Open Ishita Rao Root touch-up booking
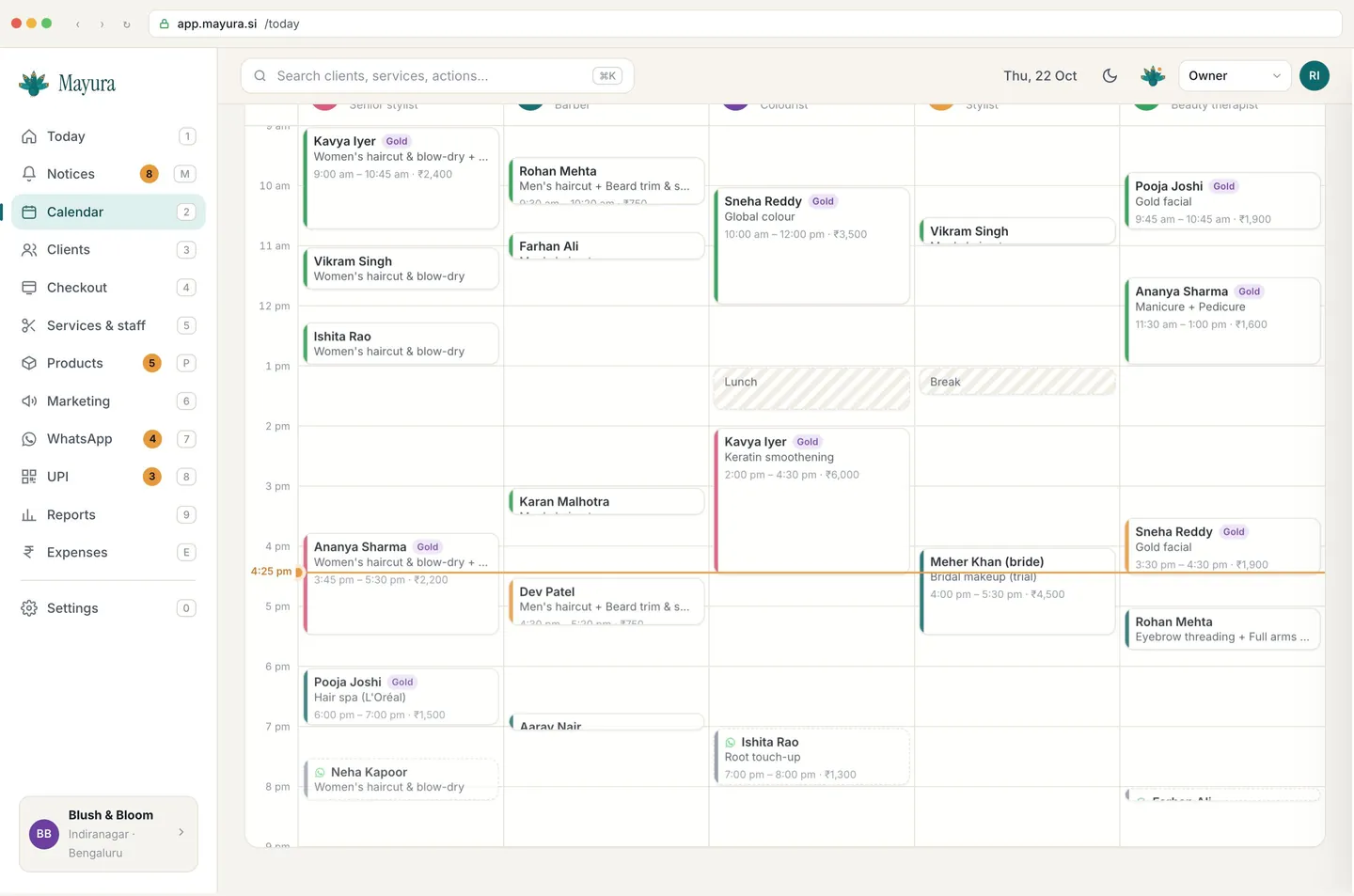The width and height of the screenshot is (1354, 896). pos(812,757)
